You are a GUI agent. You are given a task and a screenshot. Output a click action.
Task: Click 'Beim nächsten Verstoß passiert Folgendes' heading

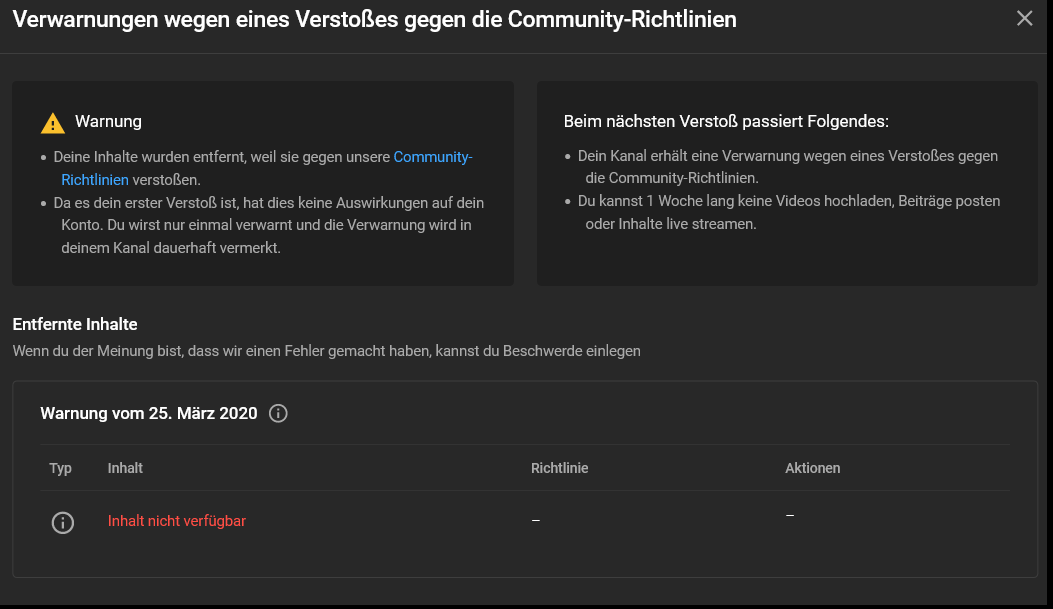[726, 122]
